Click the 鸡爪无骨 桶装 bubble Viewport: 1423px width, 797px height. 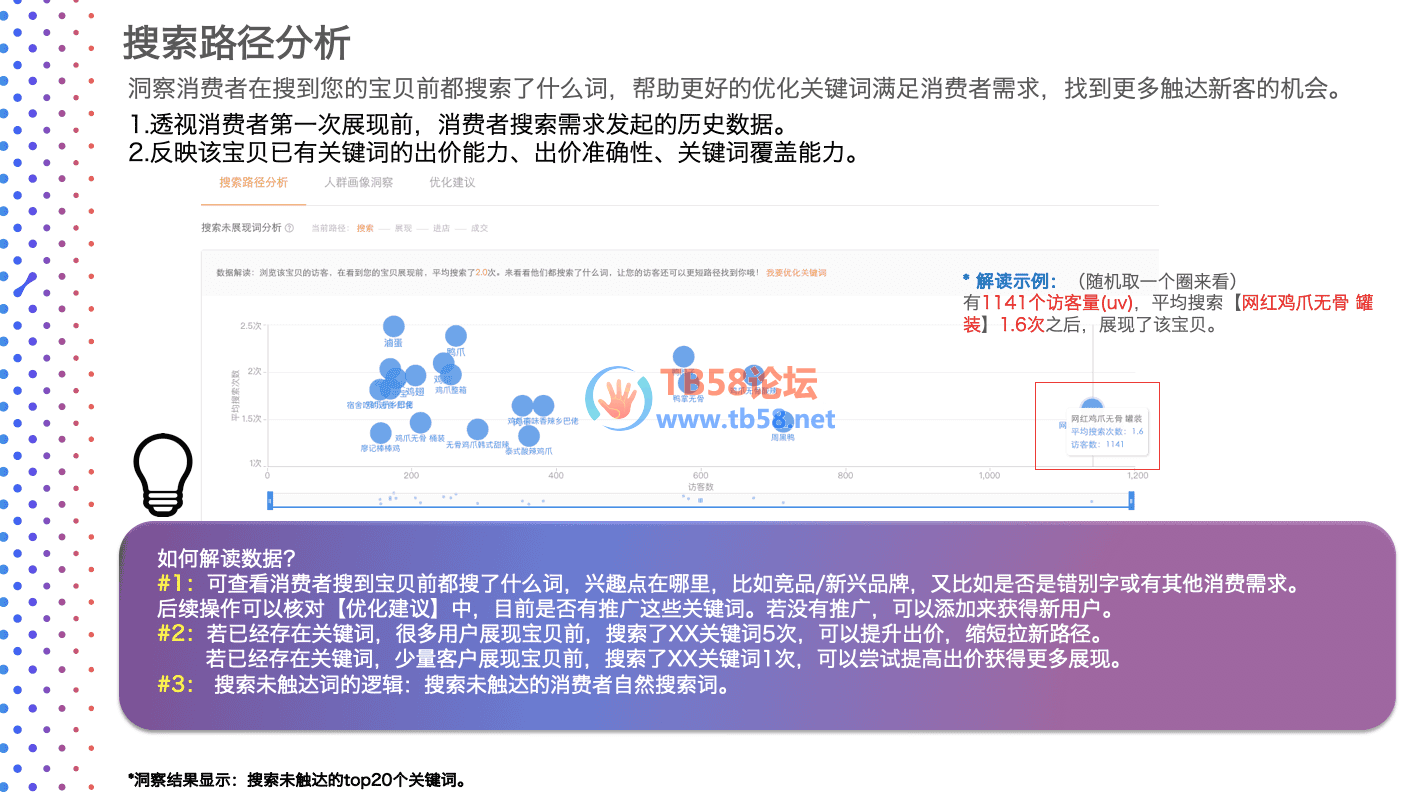(420, 423)
